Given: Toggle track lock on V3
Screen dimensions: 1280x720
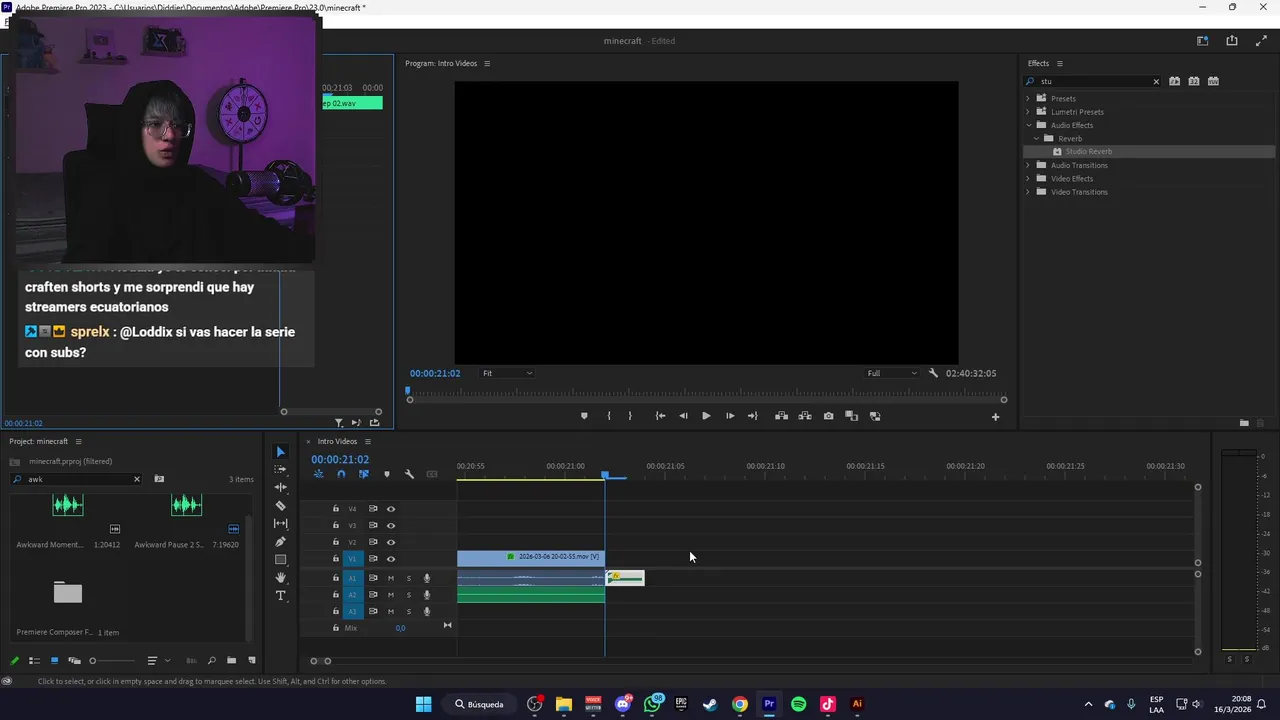Looking at the screenshot, I should coord(336,525).
